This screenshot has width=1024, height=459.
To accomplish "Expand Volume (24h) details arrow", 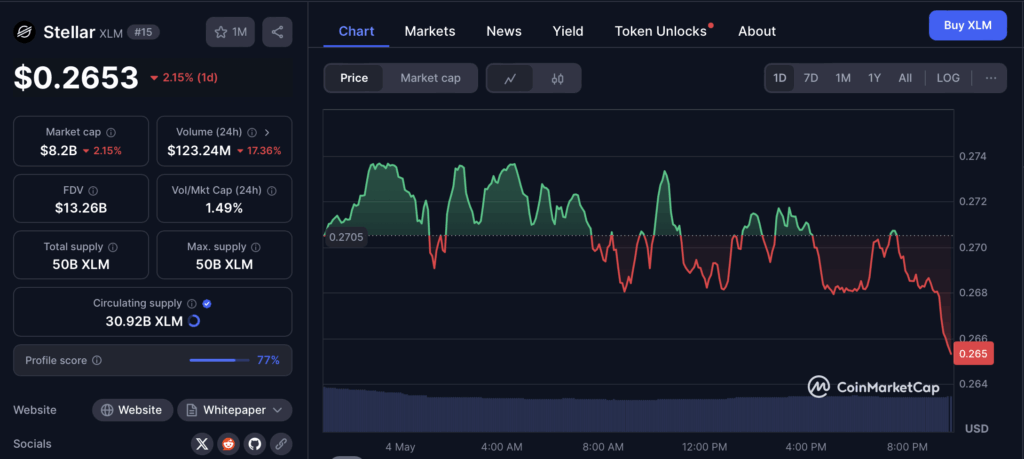I will [267, 133].
